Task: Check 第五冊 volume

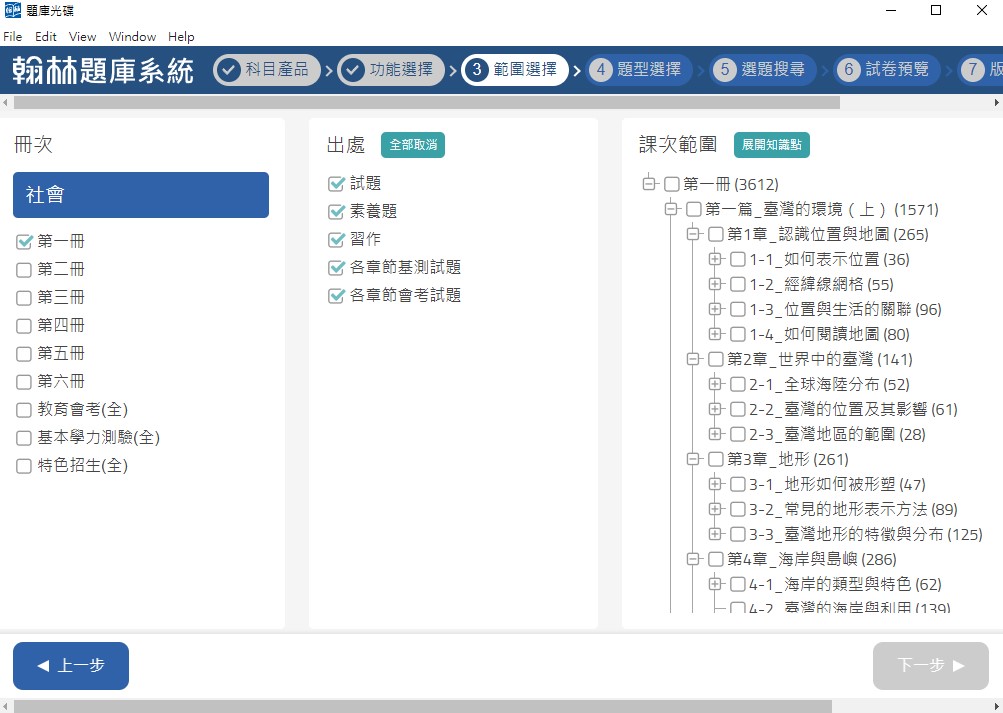Action: (x=24, y=354)
